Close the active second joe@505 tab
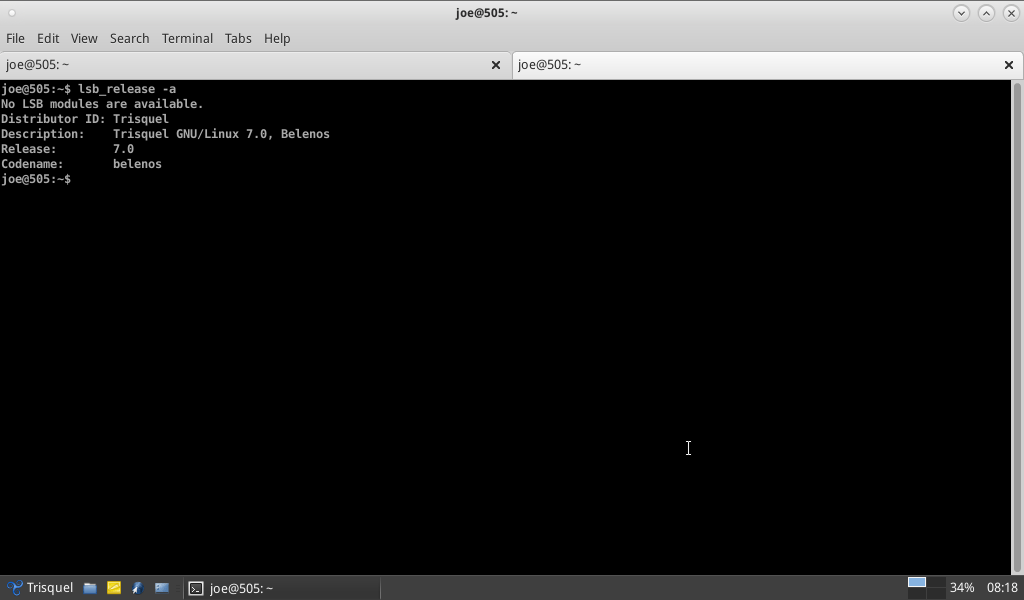Image resolution: width=1024 pixels, height=600 pixels. point(1008,65)
